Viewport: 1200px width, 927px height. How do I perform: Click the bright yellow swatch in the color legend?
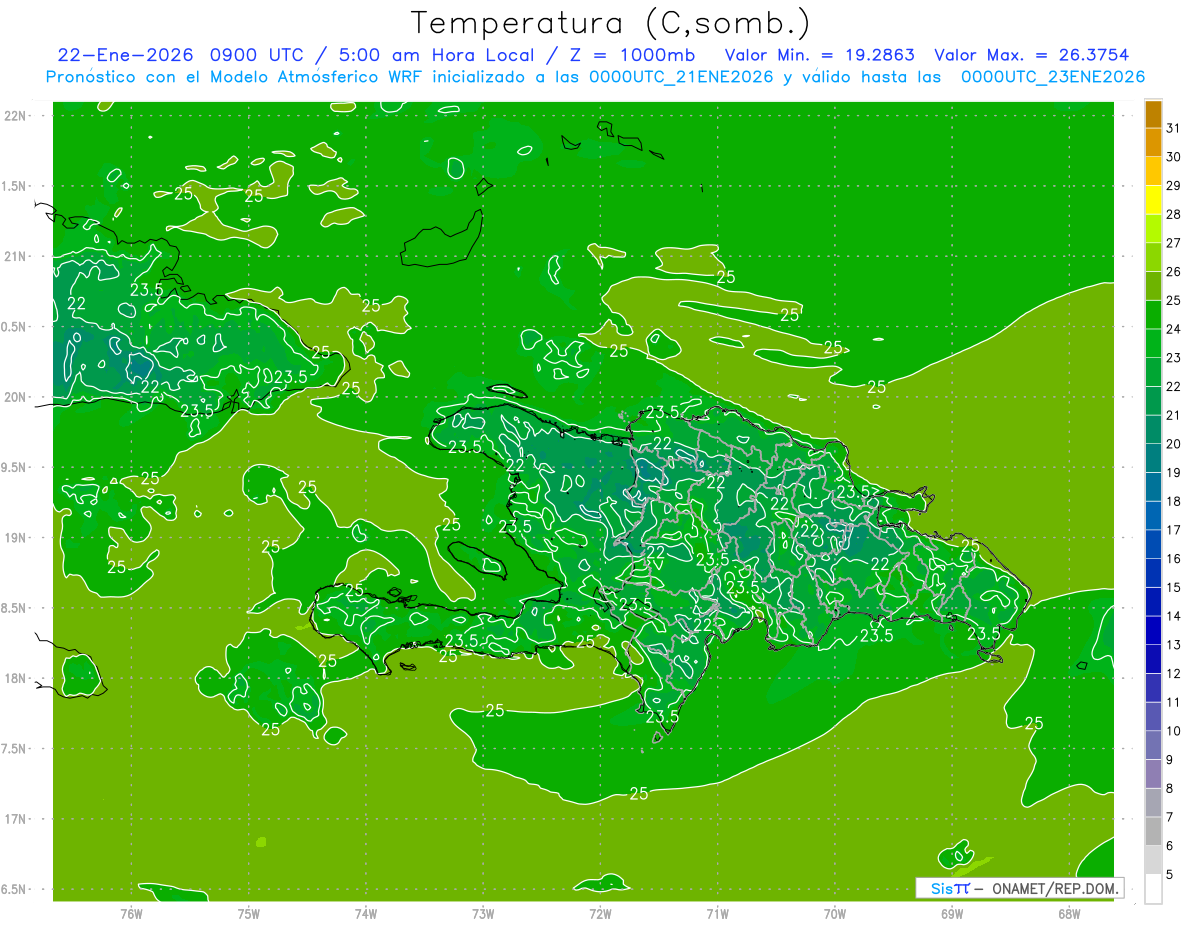coord(1154,201)
